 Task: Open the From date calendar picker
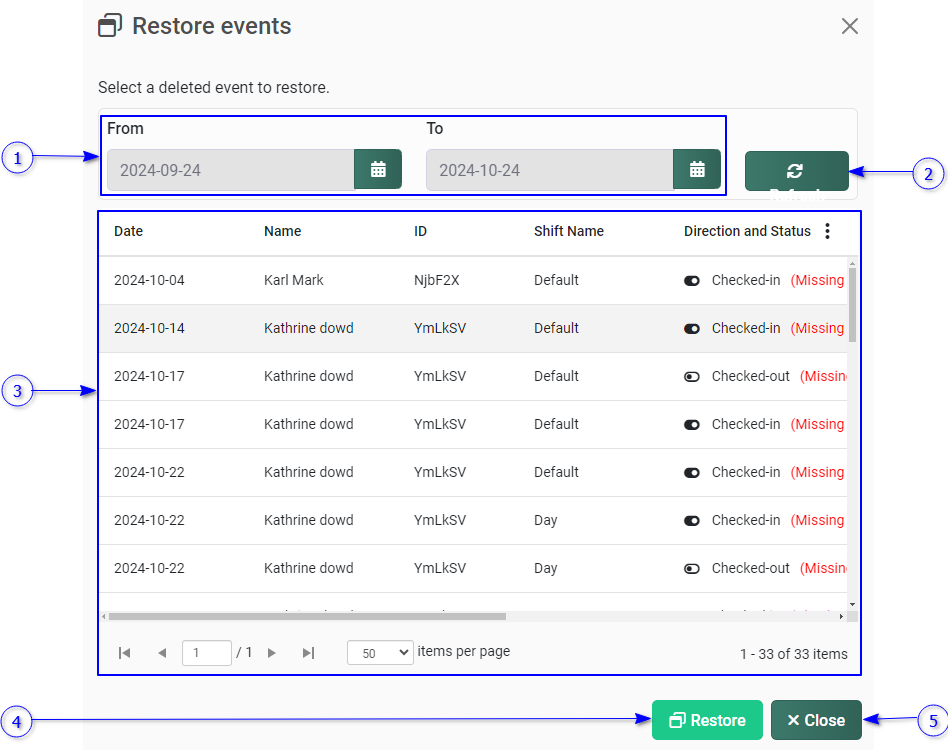click(x=378, y=170)
